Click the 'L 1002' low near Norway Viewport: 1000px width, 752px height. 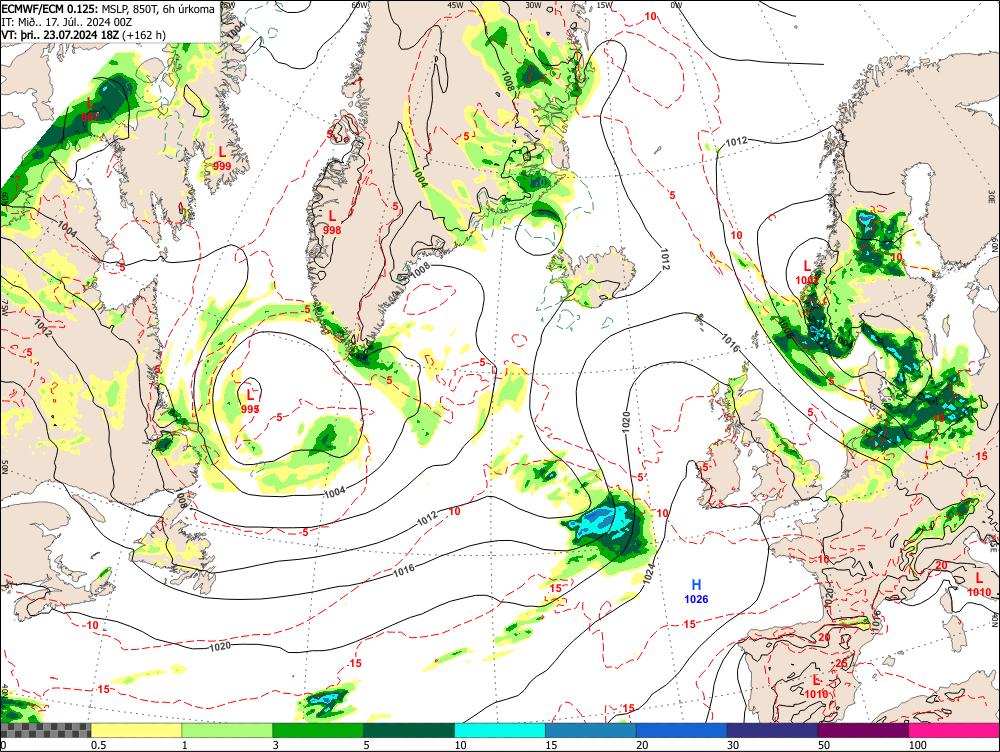(807, 272)
